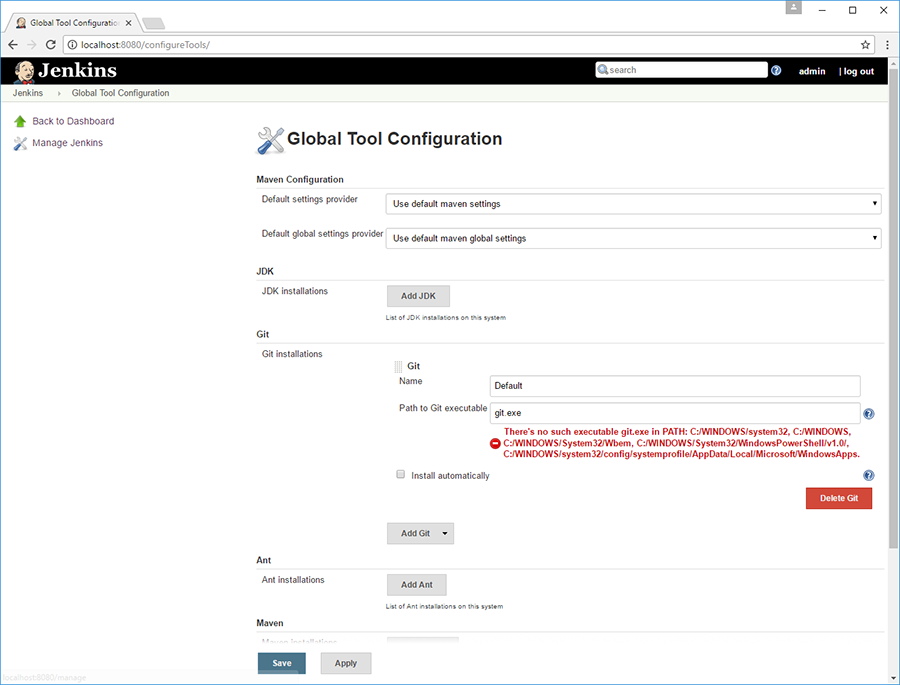Go Back to Dashboard link
The width and height of the screenshot is (900, 685).
(73, 121)
